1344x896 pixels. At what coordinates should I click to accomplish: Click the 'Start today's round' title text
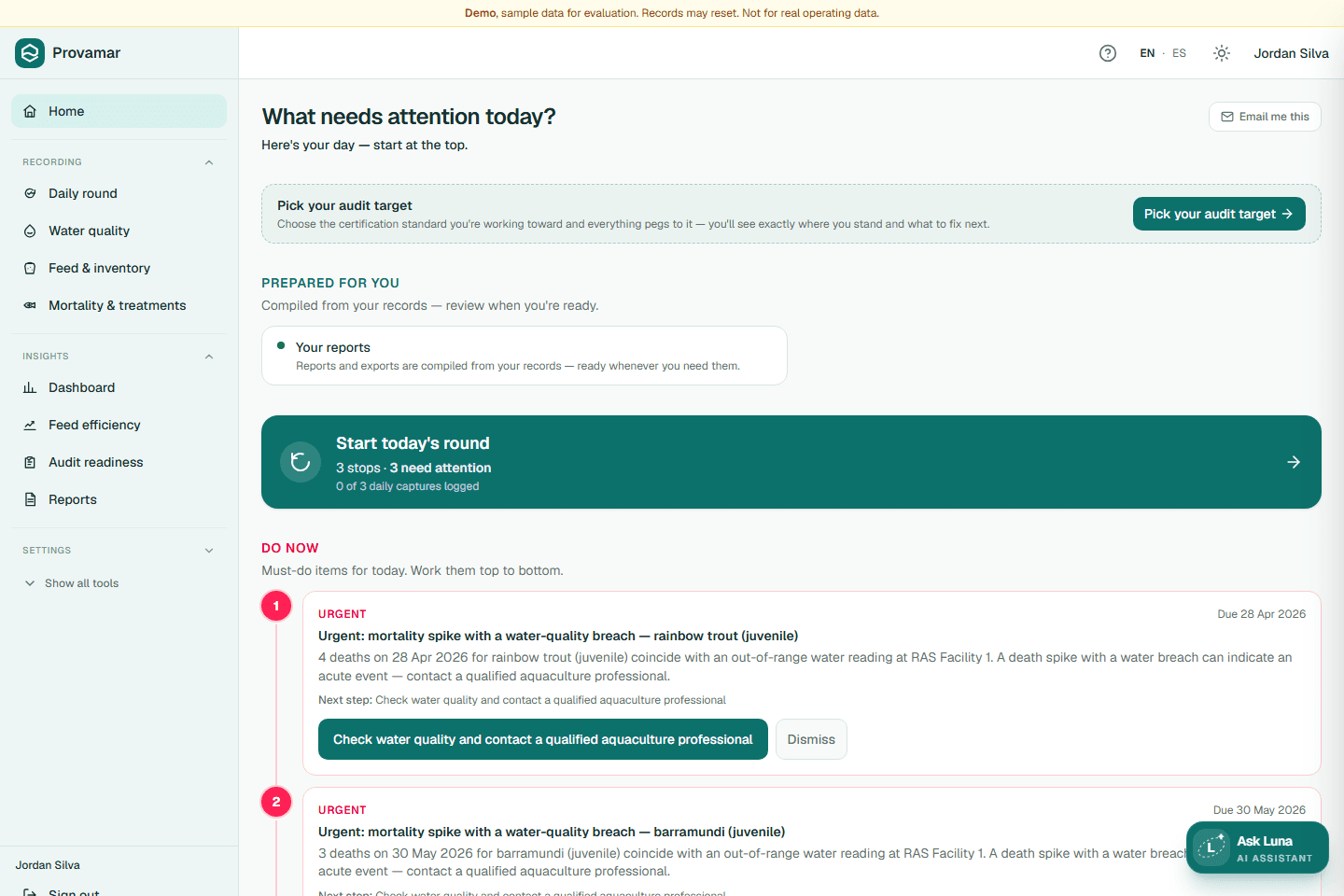click(x=413, y=443)
